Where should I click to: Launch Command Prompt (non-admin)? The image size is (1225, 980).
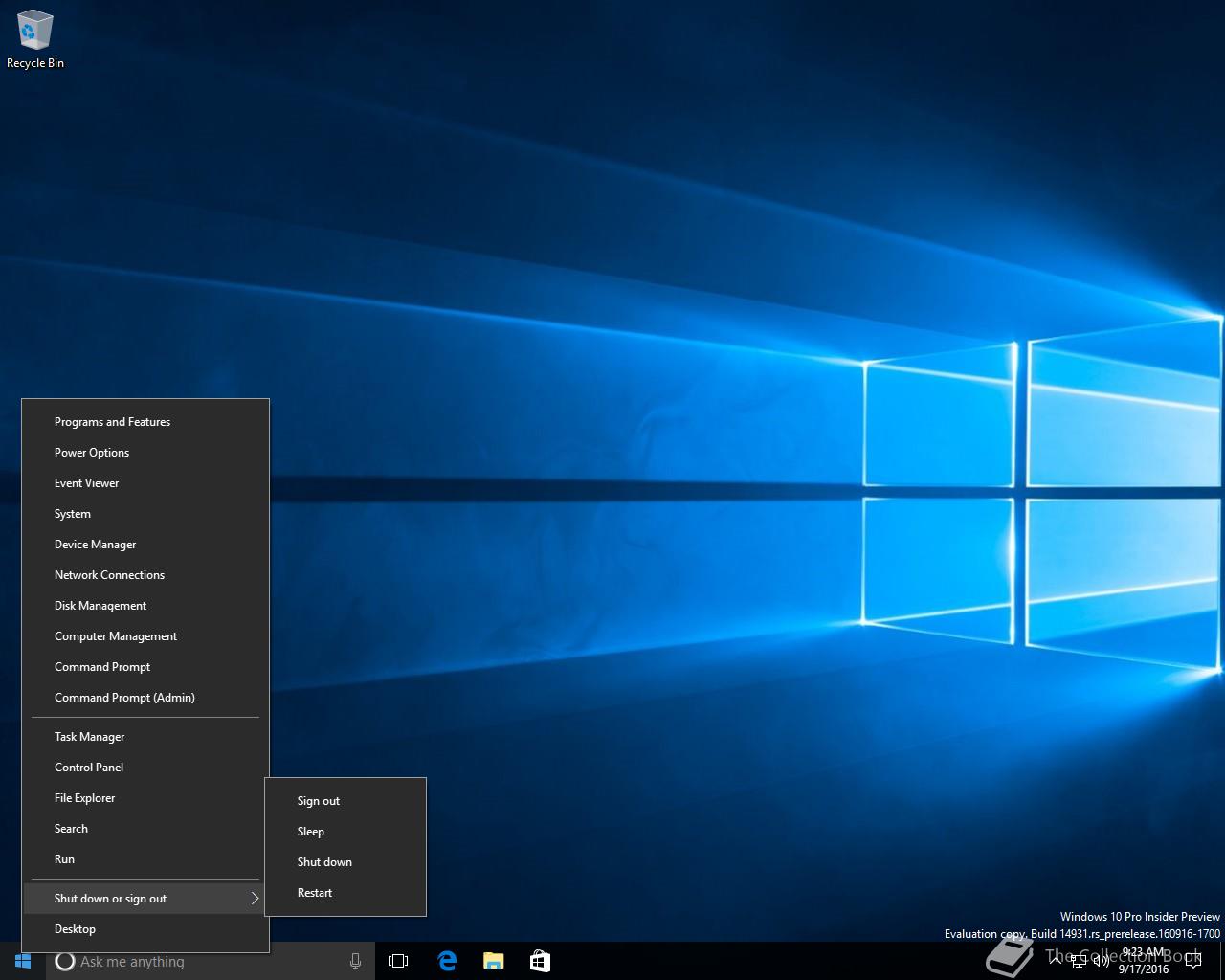(145, 667)
